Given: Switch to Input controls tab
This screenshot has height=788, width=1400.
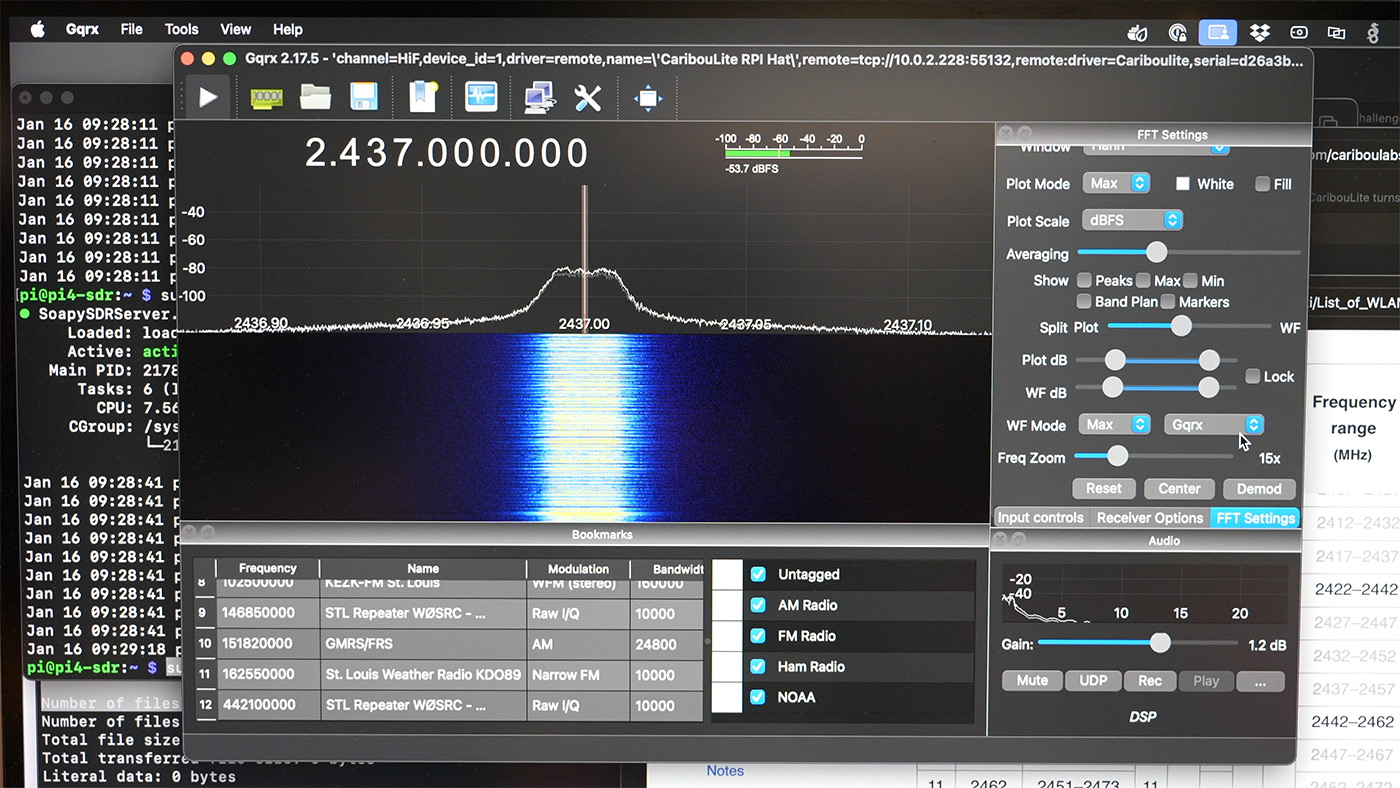Looking at the screenshot, I should tap(1040, 518).
